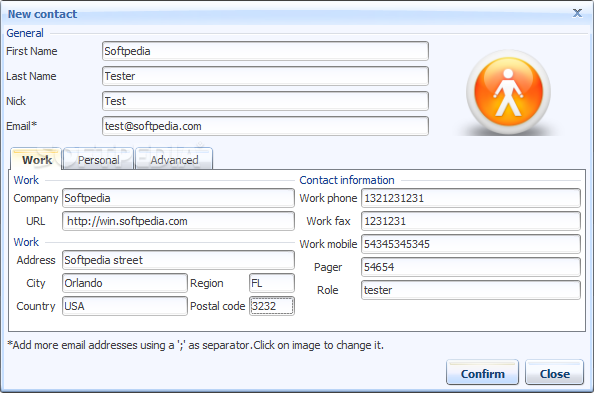Focus the Postal code field
The height and width of the screenshot is (393, 594).
pyautogui.click(x=272, y=306)
